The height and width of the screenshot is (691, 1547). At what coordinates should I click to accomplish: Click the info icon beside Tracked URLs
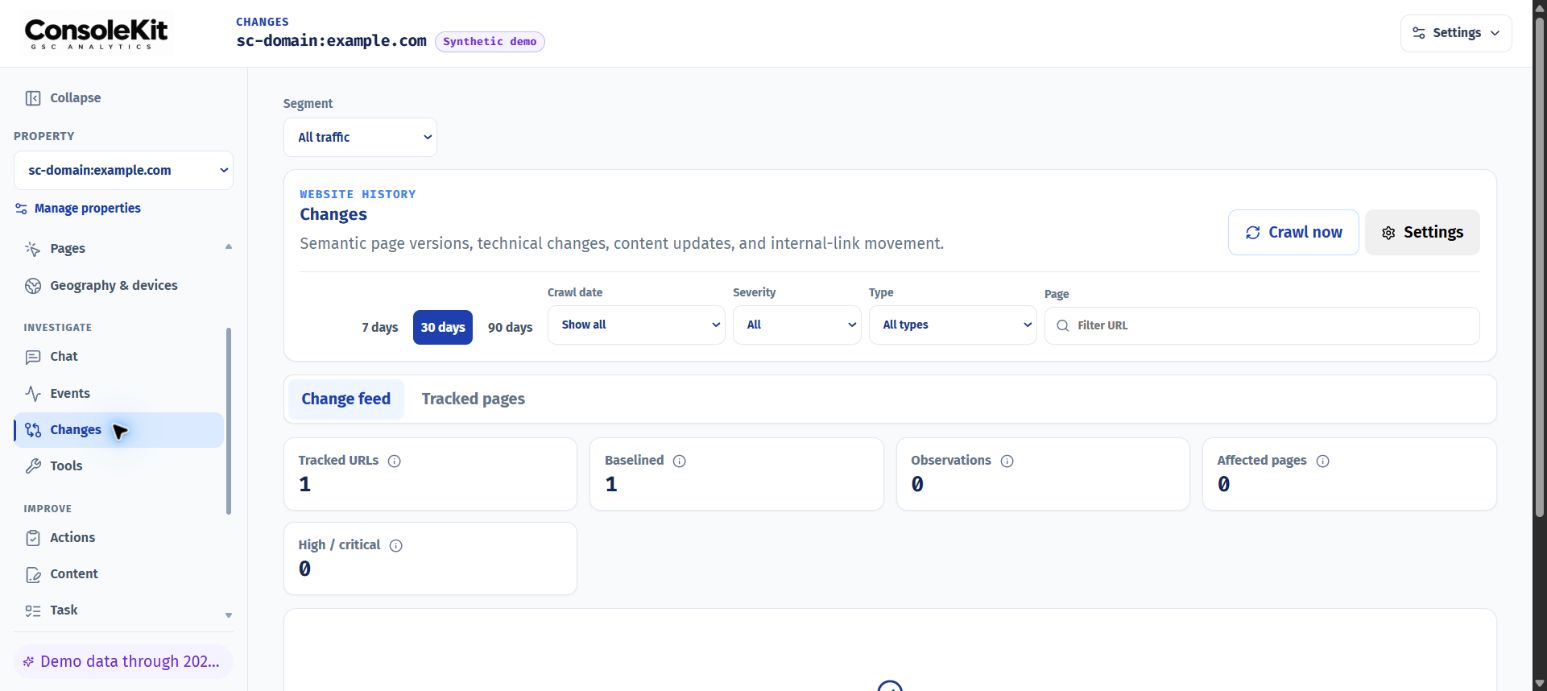click(x=394, y=462)
